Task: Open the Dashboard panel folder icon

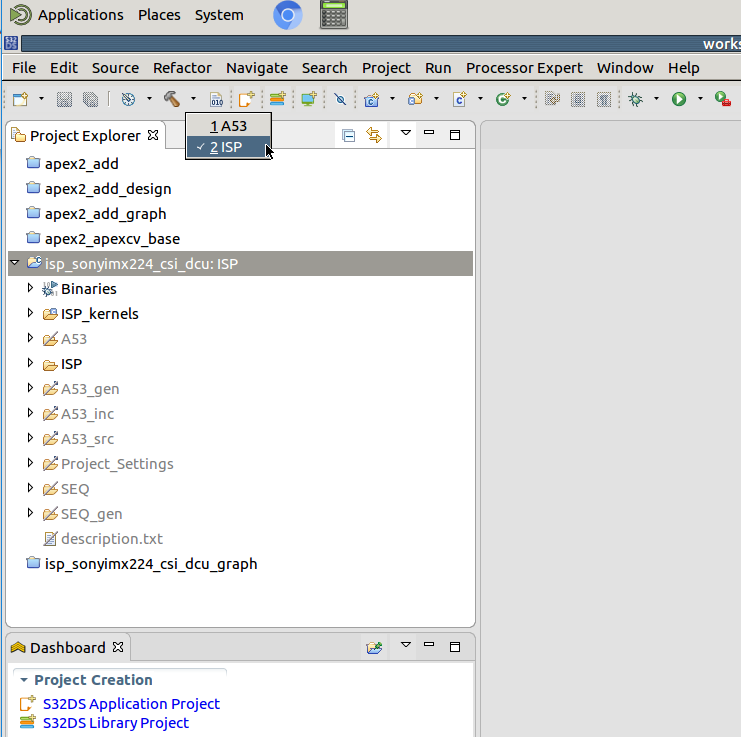Action: click(x=374, y=647)
